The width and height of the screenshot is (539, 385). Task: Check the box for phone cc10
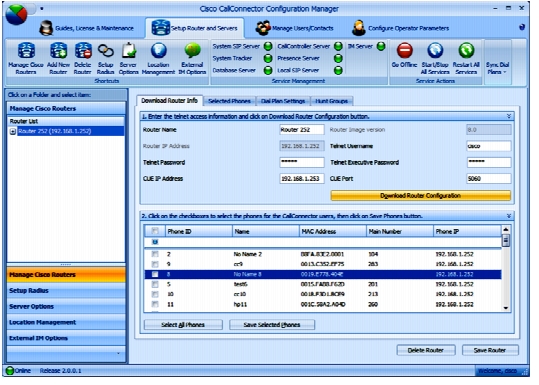[155, 294]
